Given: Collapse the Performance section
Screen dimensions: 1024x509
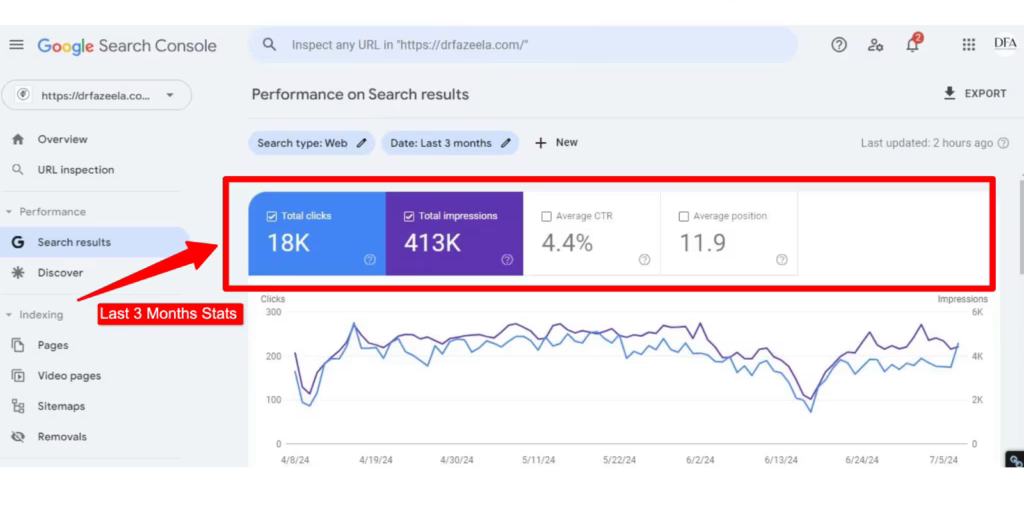Looking at the screenshot, I should tap(9, 212).
